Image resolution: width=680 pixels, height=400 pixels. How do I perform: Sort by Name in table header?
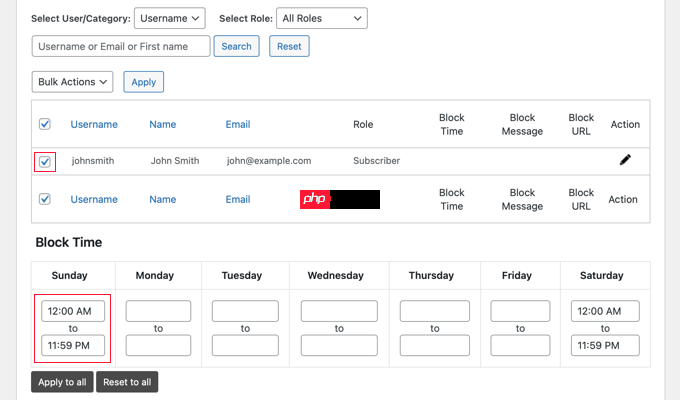[x=163, y=125]
